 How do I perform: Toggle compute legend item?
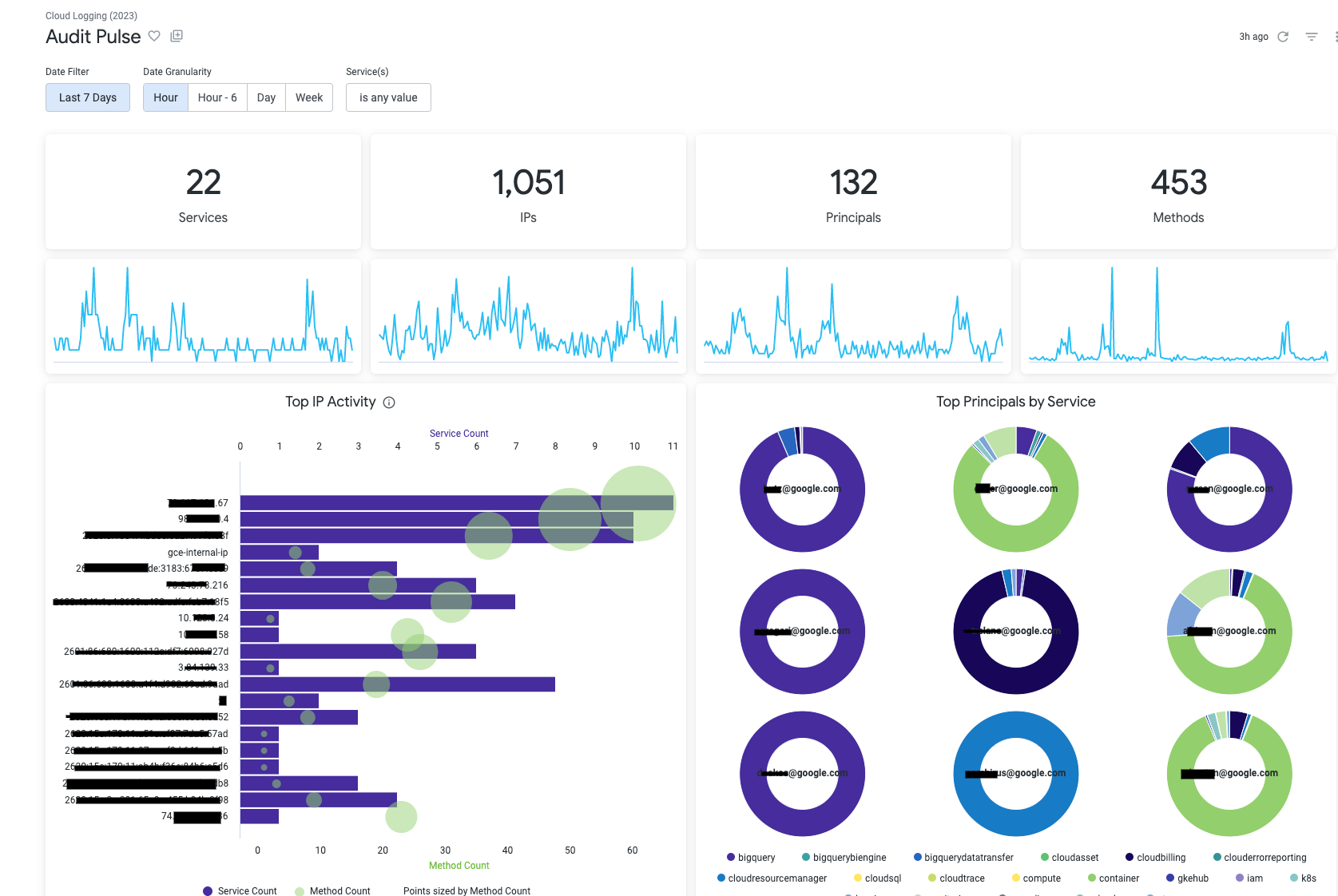[1036, 878]
